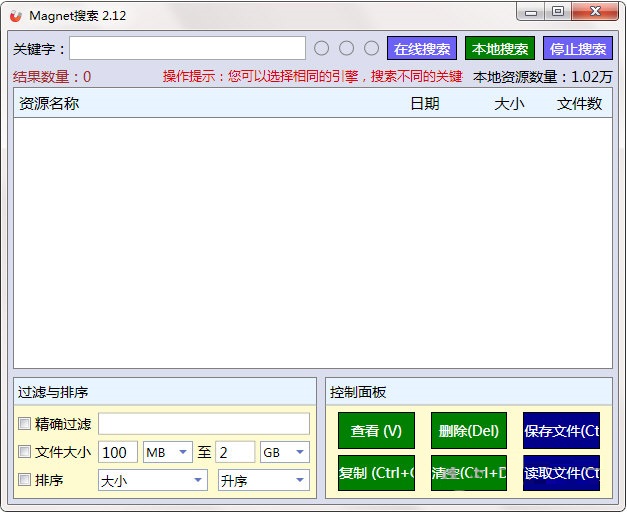Click the 本地资源数量：1.02万 label
This screenshot has width=627, height=512.
(543, 76)
